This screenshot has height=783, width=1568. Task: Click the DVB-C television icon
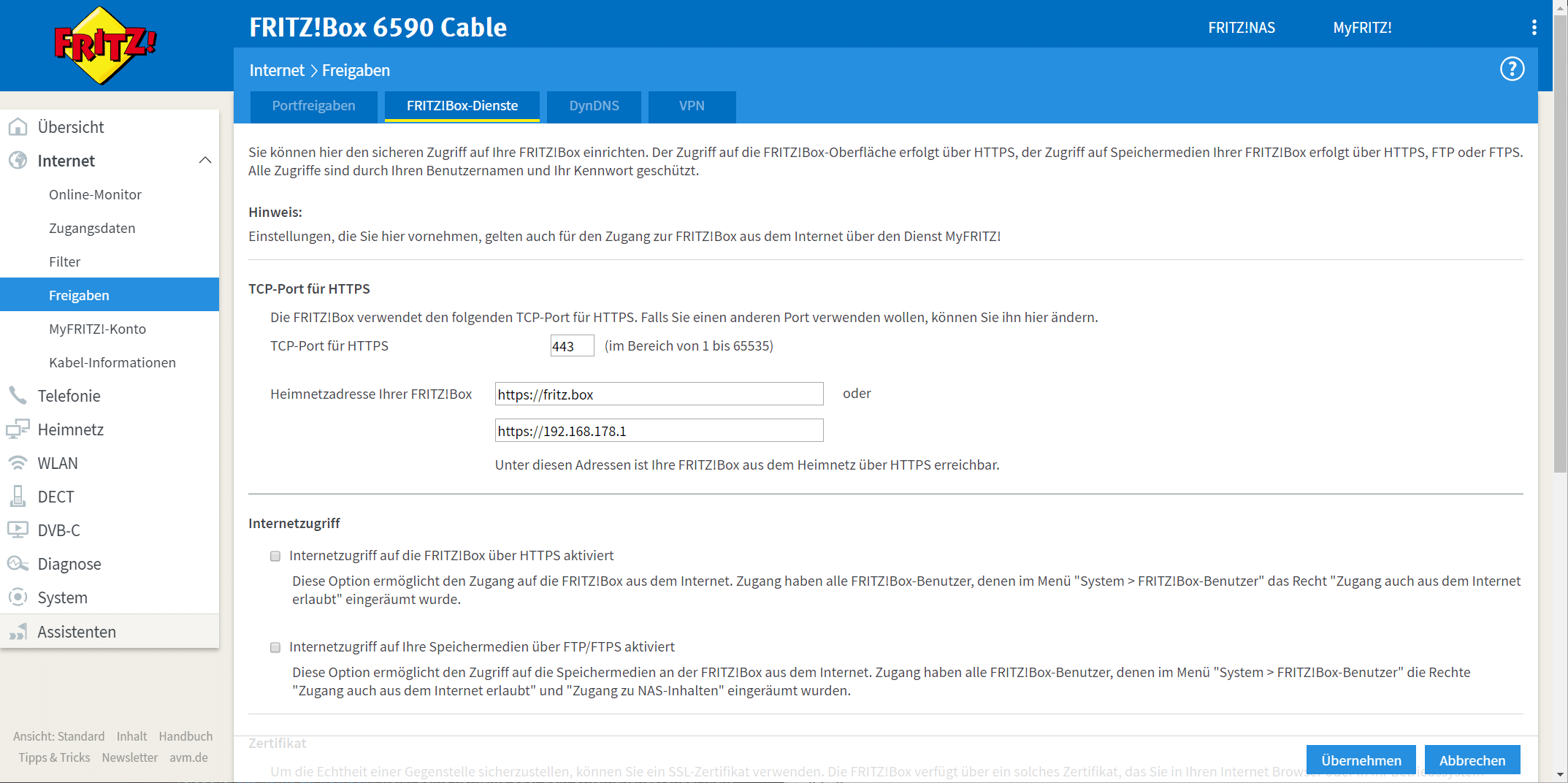coord(18,530)
